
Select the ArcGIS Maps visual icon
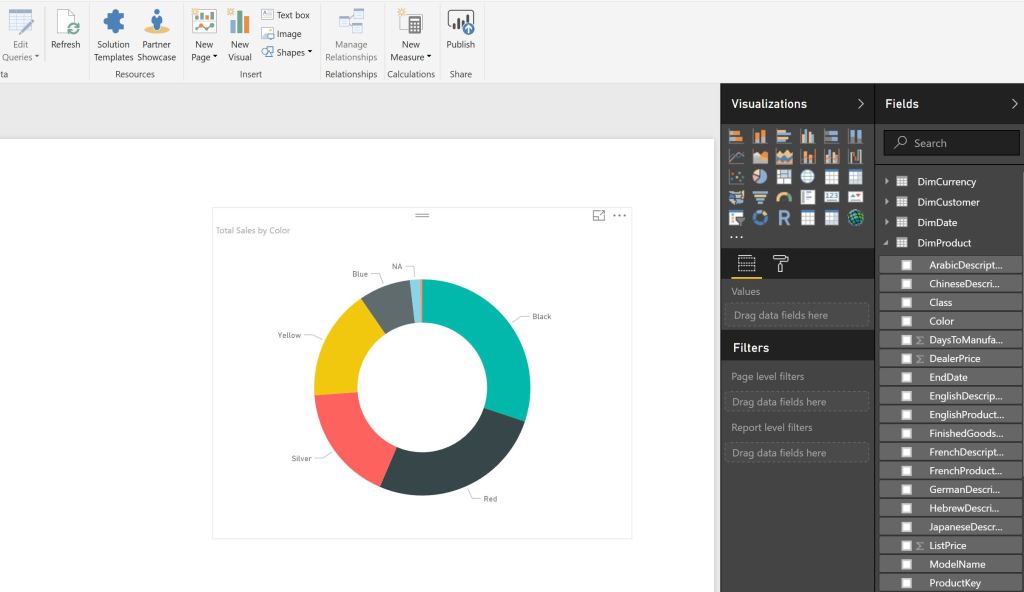tap(856, 217)
